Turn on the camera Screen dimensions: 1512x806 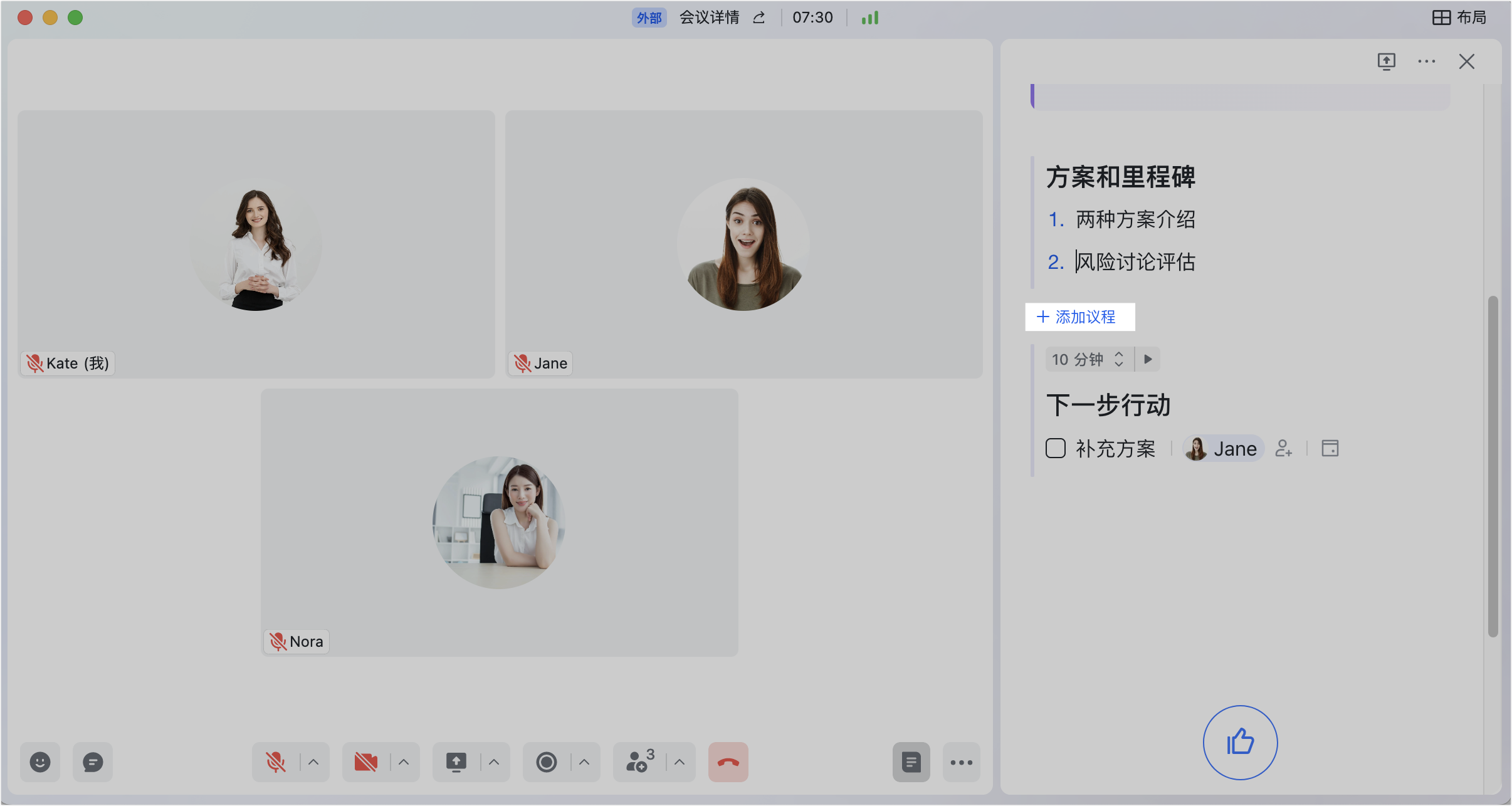(x=366, y=762)
